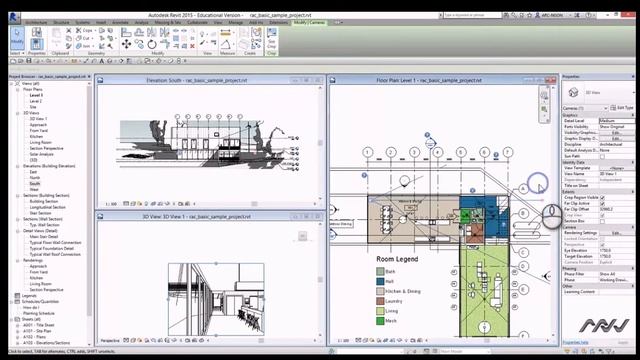Select the Modify tool in ribbon

[x=17, y=37]
